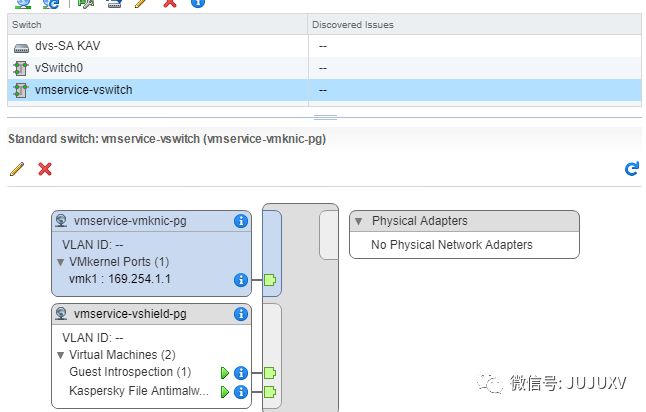Open info for Guest Introspection VM
646x412 pixels.
click(241, 373)
